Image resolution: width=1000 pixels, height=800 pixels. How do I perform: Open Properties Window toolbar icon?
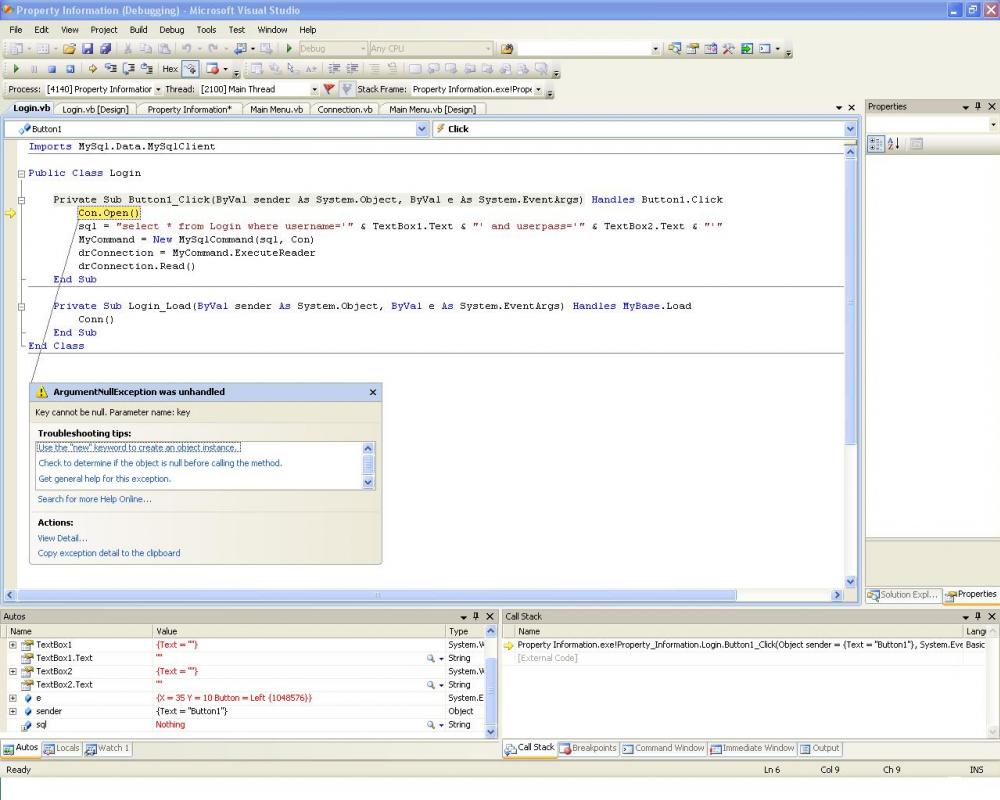(693, 48)
